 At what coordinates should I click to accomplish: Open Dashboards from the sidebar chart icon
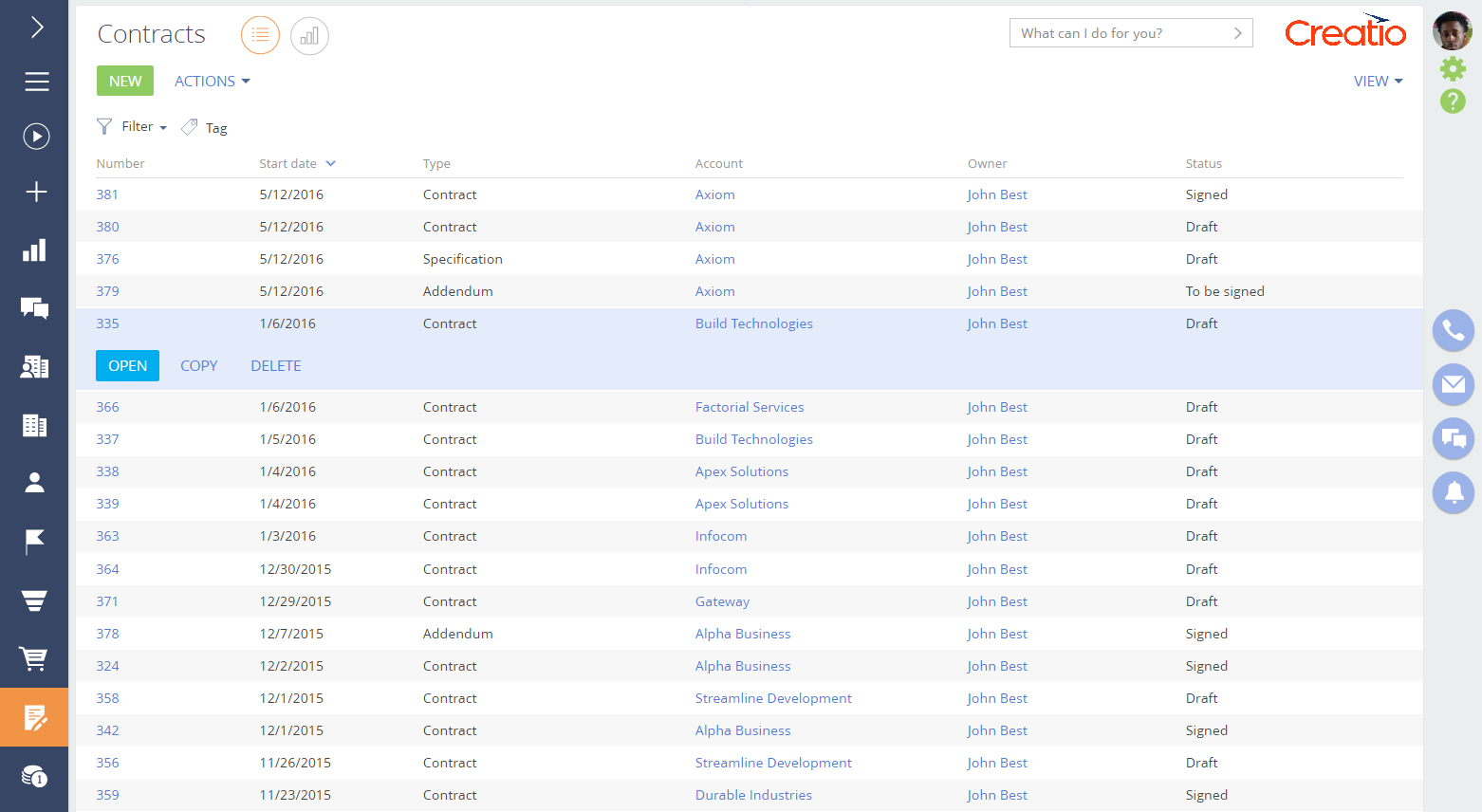tap(35, 249)
